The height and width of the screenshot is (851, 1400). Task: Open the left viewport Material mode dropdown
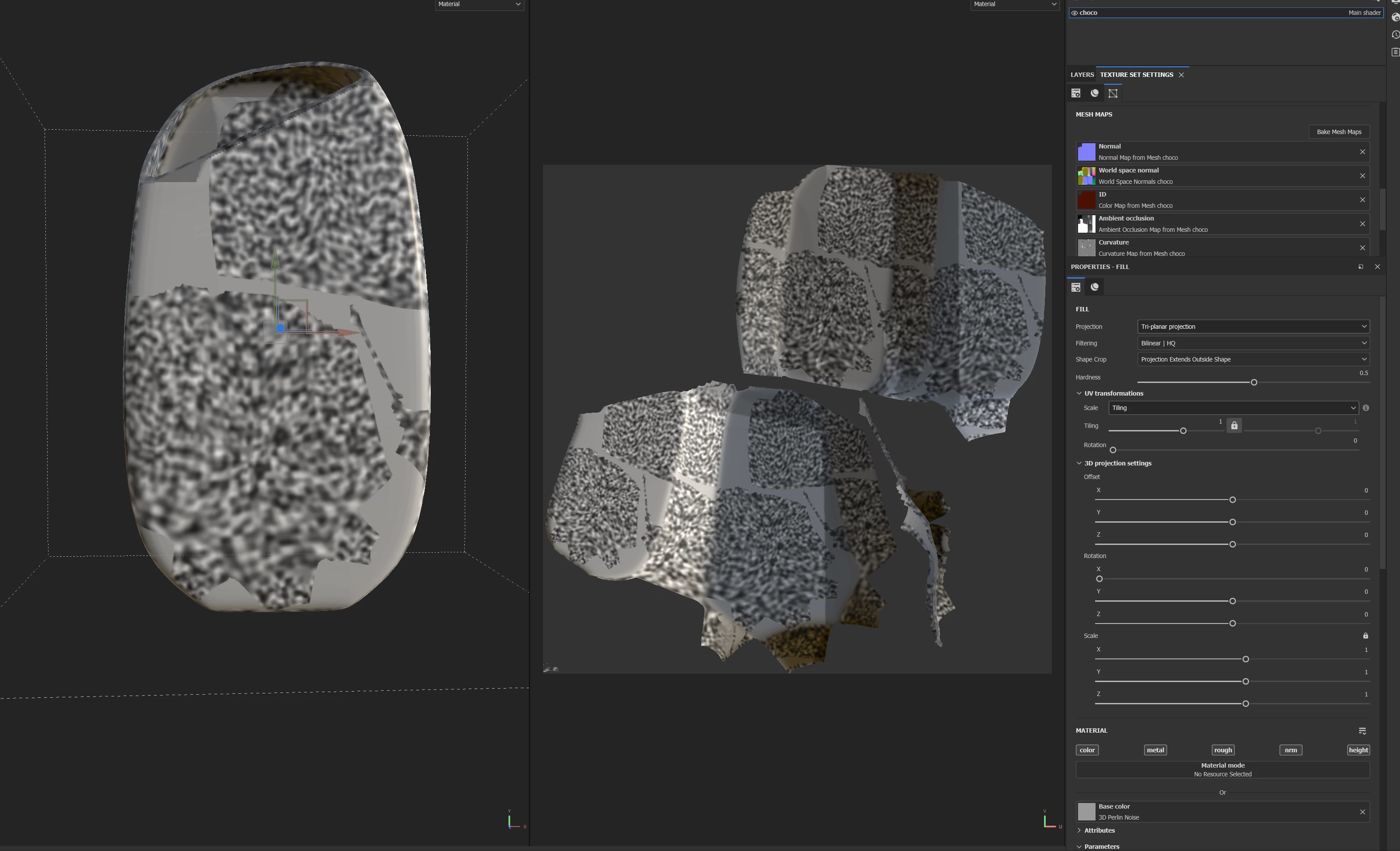point(478,4)
